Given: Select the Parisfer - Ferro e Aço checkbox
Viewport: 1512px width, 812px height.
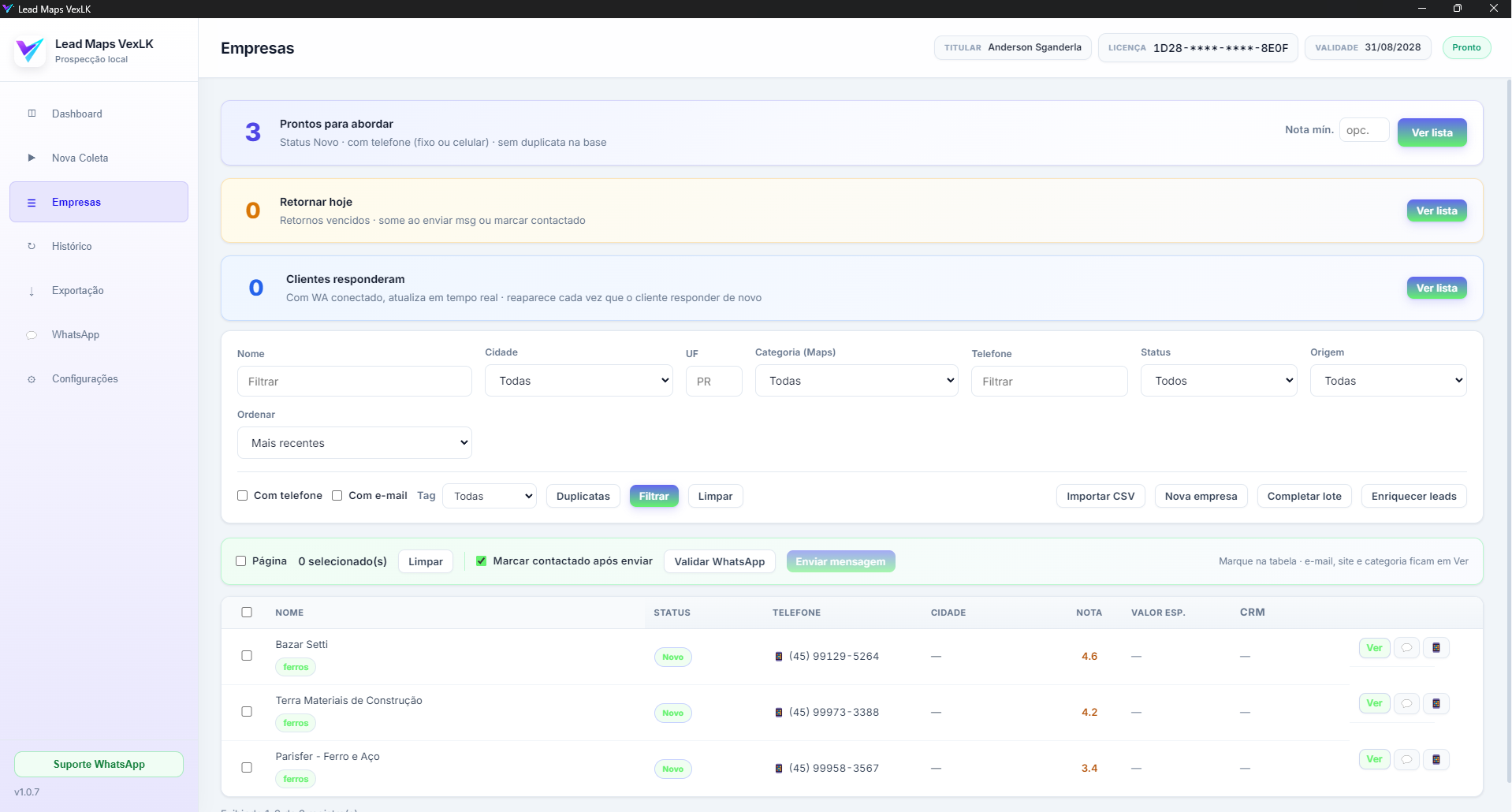Looking at the screenshot, I should click(x=247, y=768).
